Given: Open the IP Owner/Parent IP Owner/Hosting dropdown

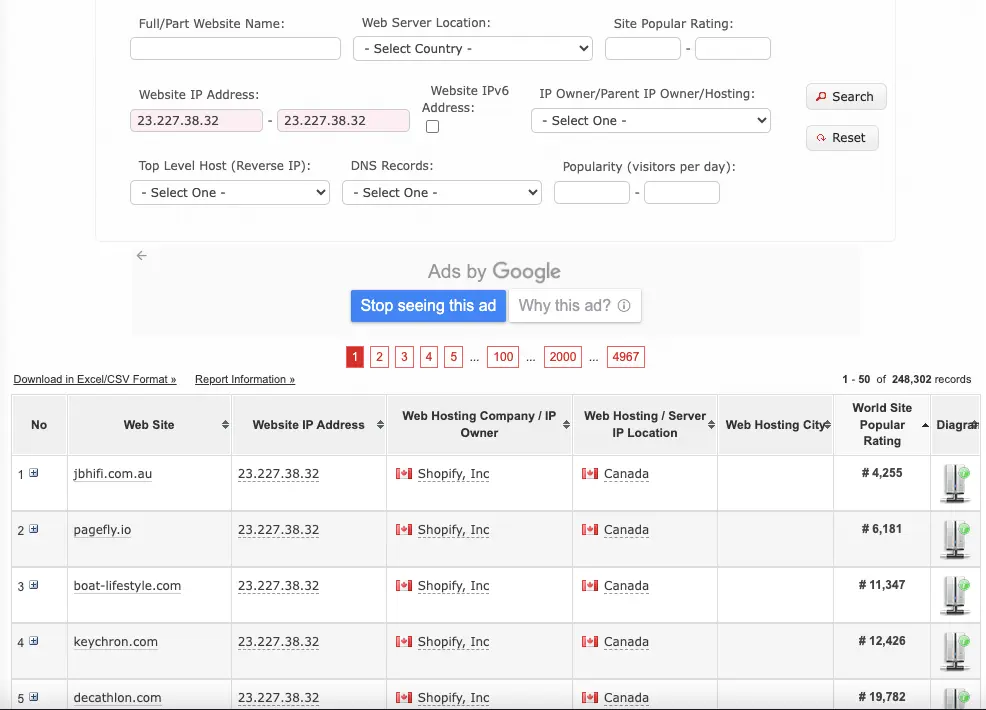Looking at the screenshot, I should 650,120.
